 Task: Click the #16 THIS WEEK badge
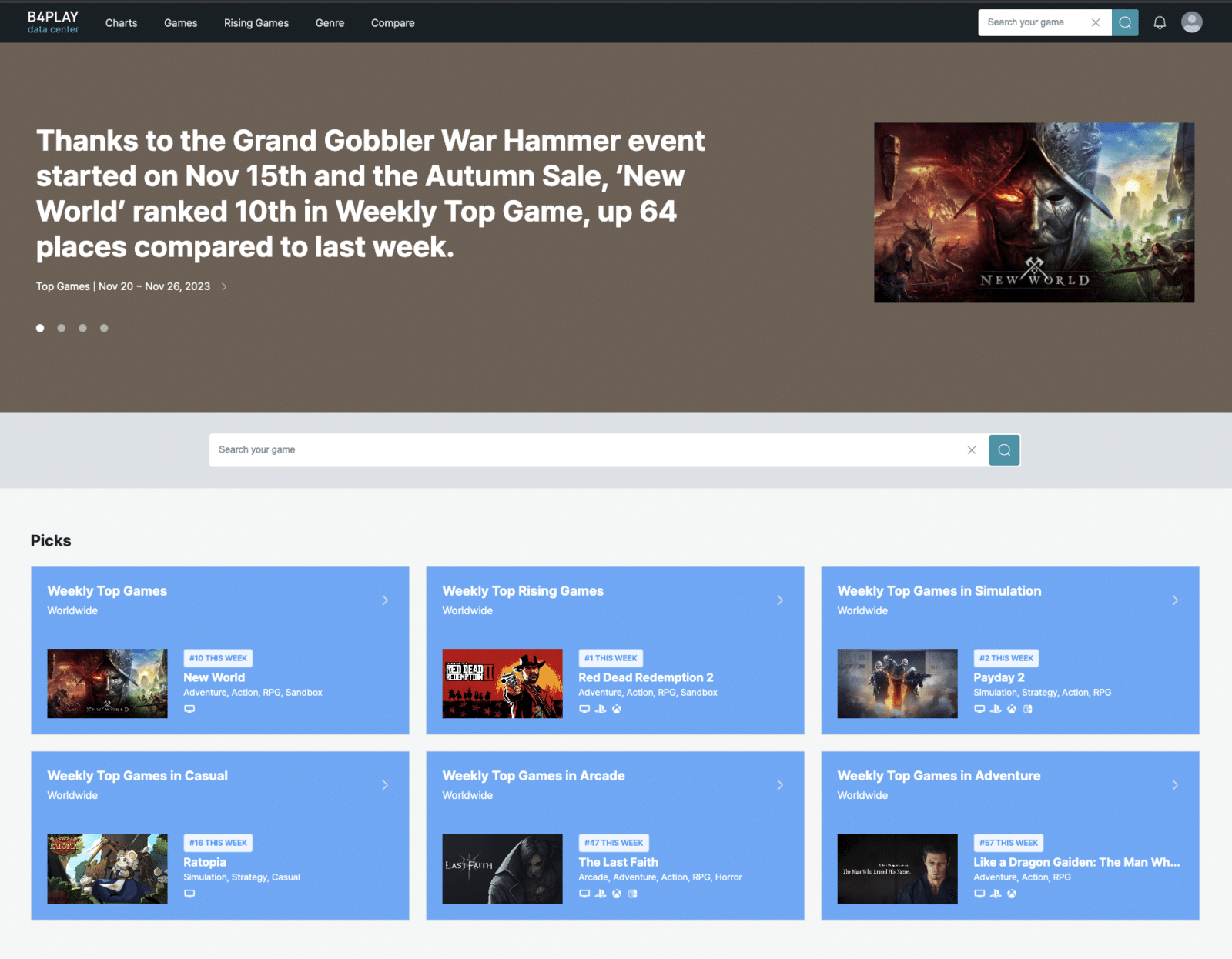pyautogui.click(x=218, y=843)
